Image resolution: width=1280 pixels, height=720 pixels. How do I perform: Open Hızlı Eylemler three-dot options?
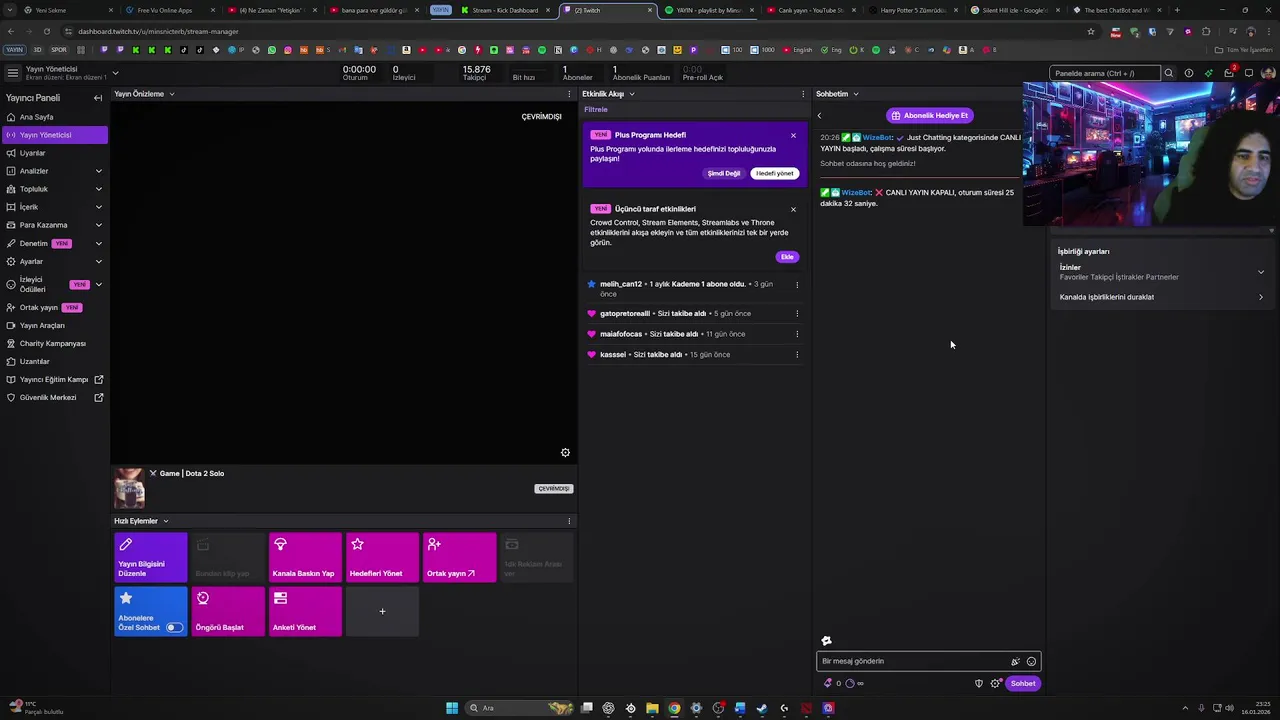(x=569, y=521)
